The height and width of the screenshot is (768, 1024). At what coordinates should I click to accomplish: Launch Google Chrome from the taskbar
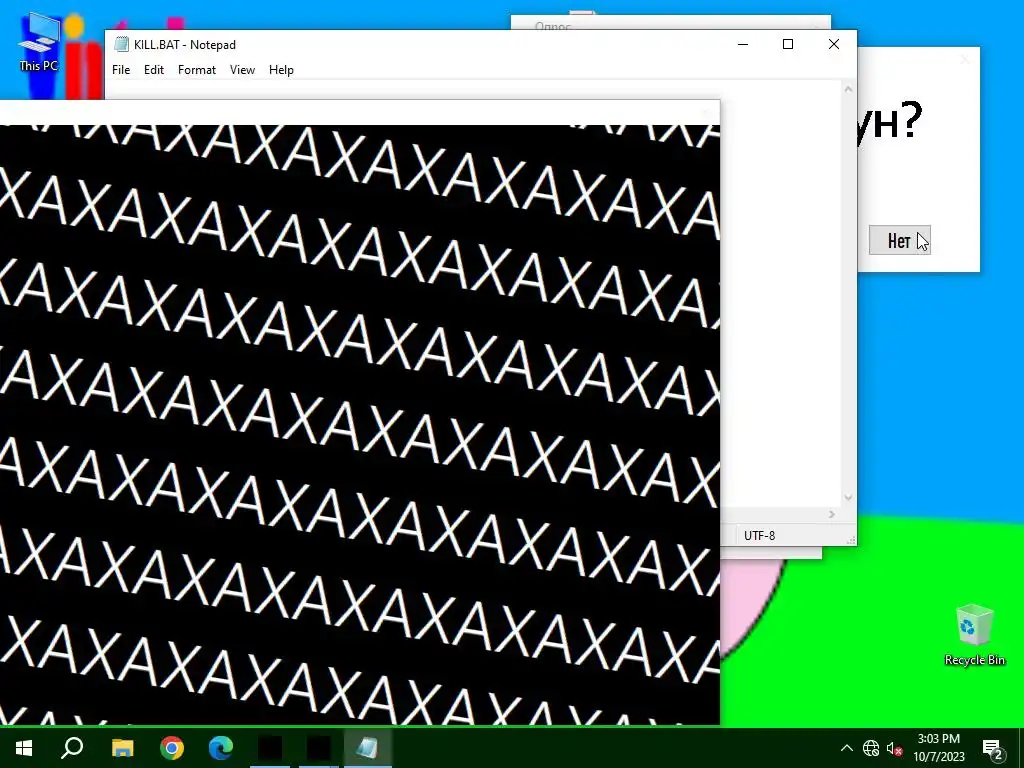[x=172, y=748]
